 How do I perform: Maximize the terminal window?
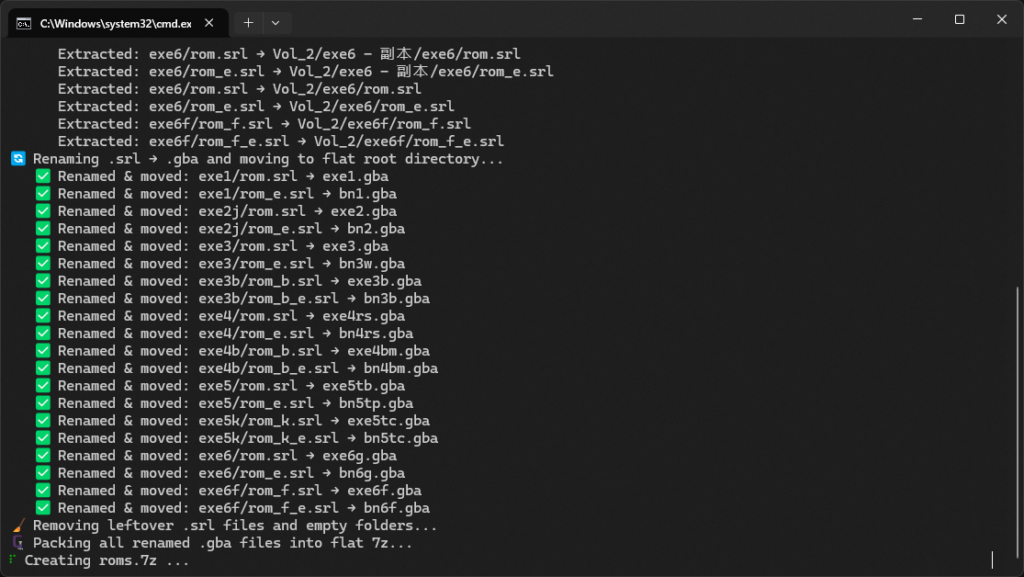pos(959,19)
